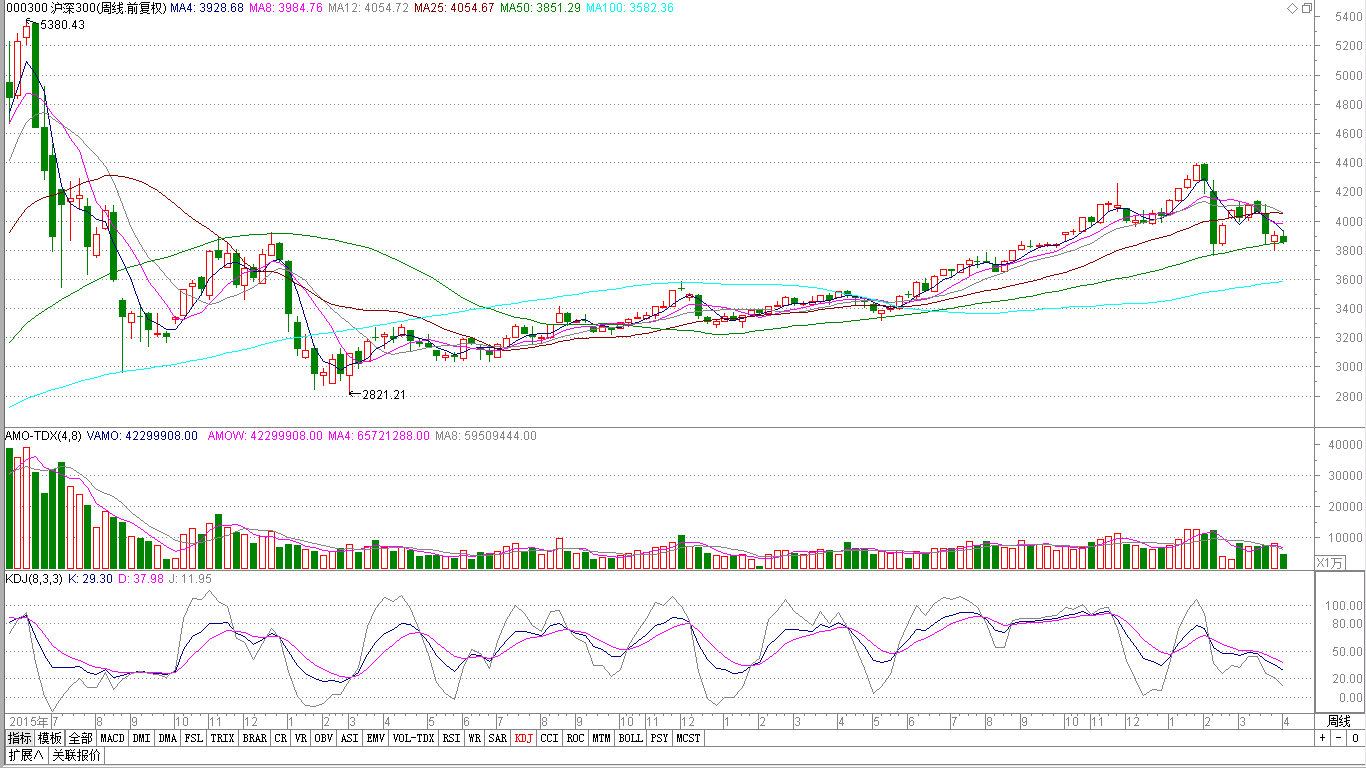Click the MA4: 3928.68 label
This screenshot has width=1366, height=768.
coord(206,8)
